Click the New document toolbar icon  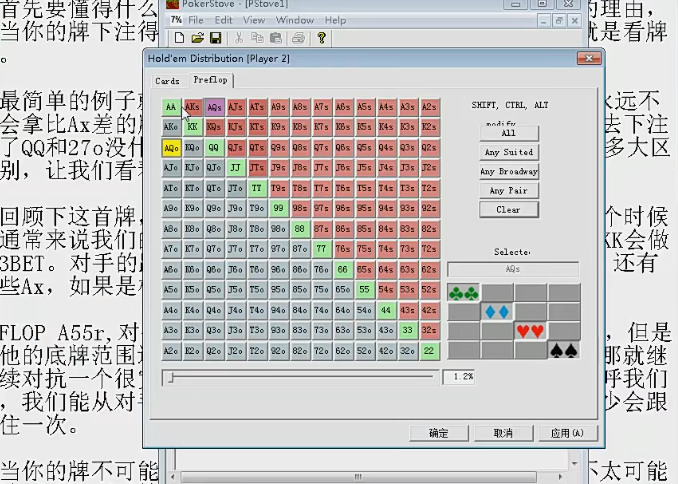click(x=180, y=38)
